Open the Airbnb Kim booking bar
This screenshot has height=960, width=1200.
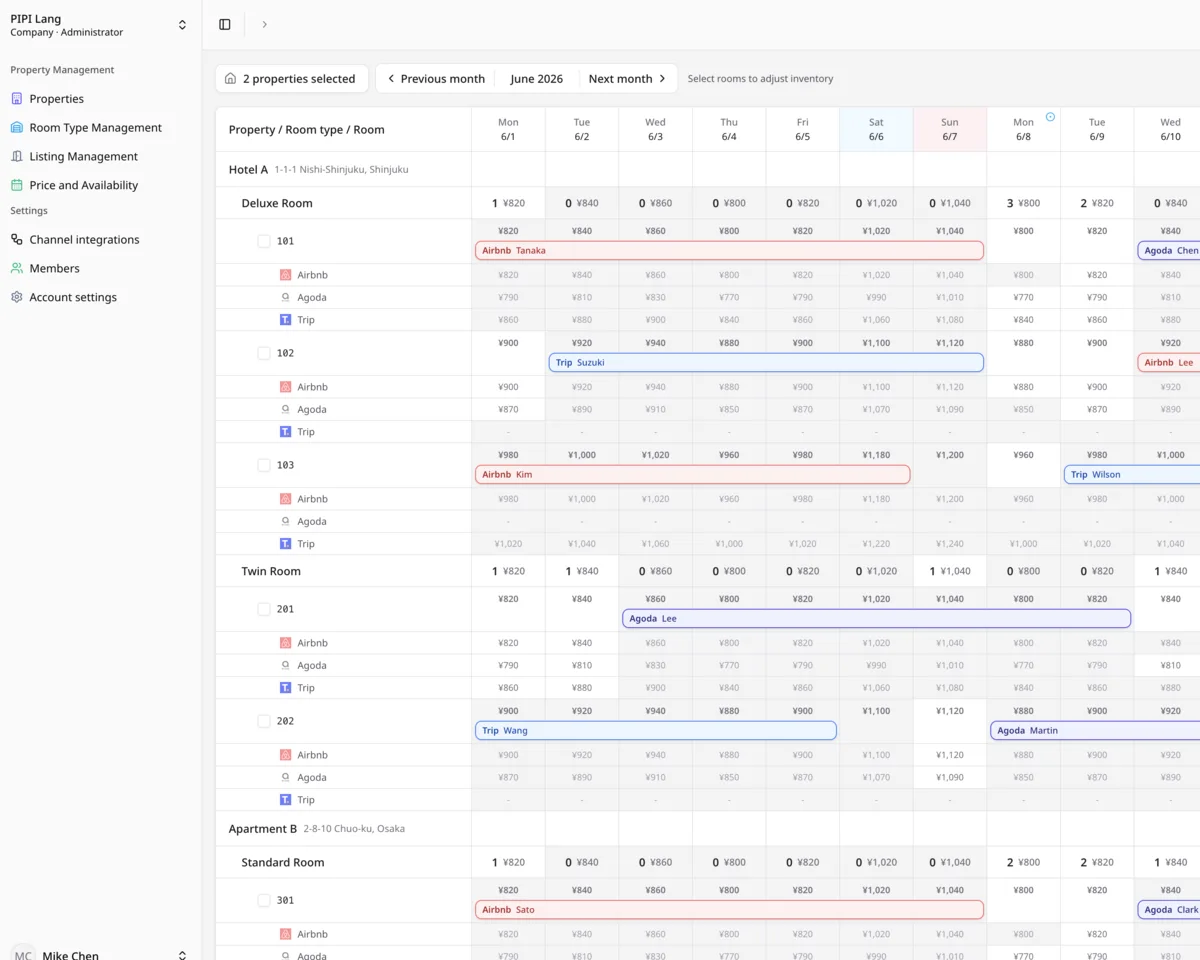tap(692, 474)
